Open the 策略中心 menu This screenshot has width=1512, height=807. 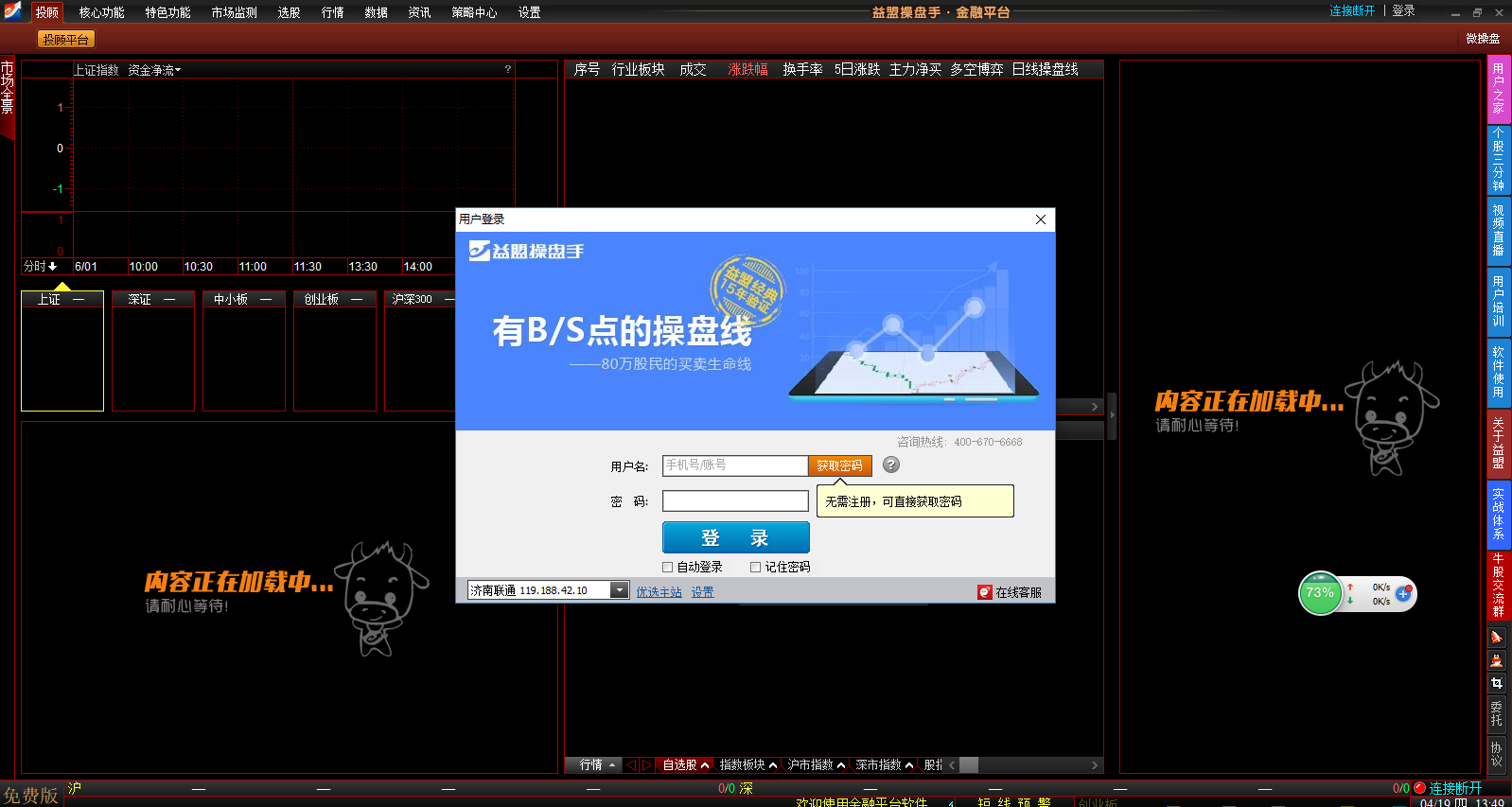pyautogui.click(x=474, y=12)
